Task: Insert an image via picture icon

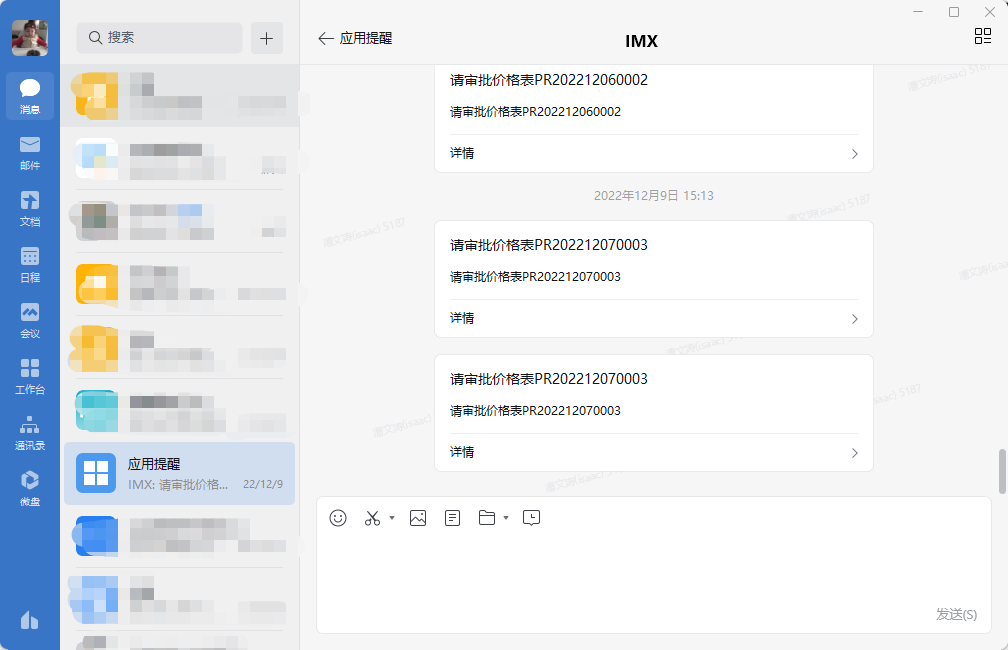Action: pyautogui.click(x=418, y=518)
